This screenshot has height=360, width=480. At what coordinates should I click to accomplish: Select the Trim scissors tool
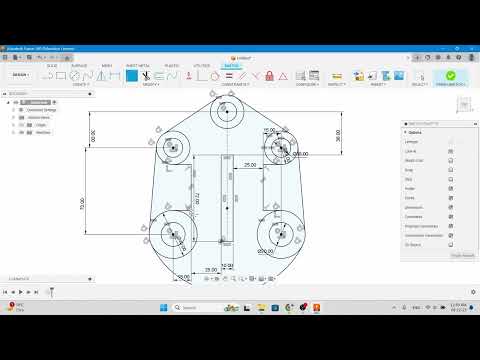pos(146,76)
